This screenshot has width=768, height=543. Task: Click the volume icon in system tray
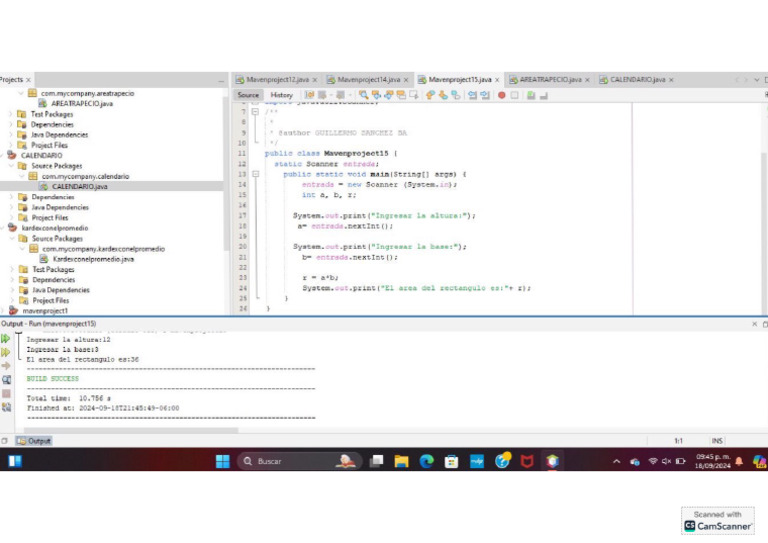pos(666,461)
